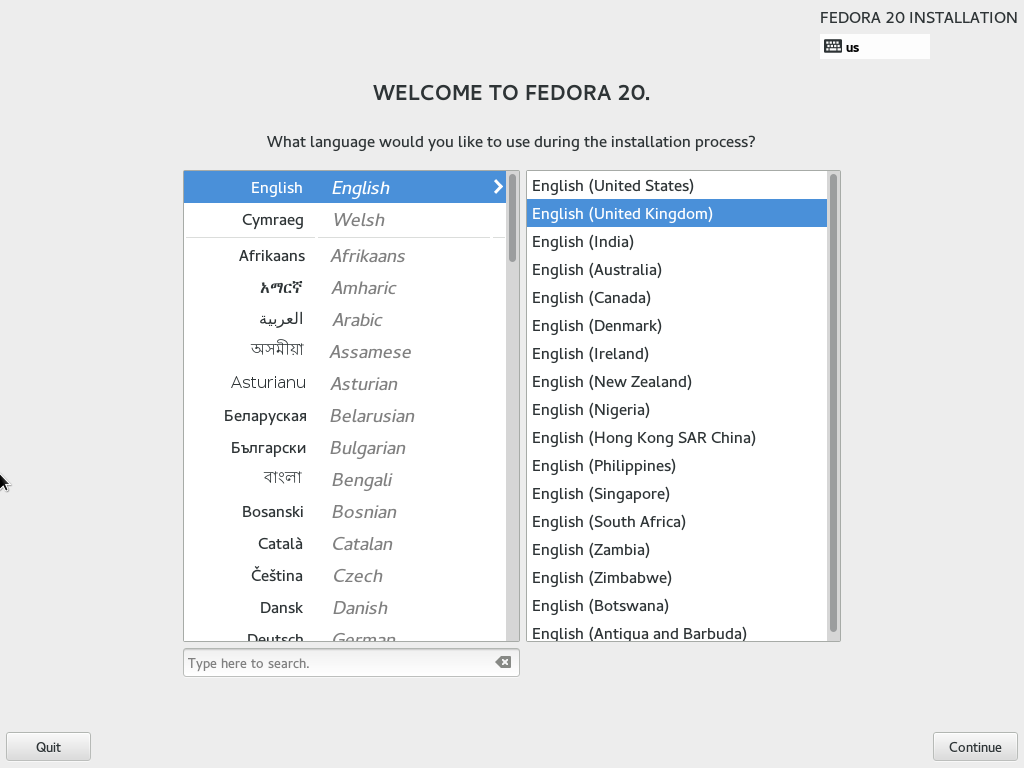Focus the language search field
Image resolution: width=1024 pixels, height=768 pixels.
pos(351,663)
